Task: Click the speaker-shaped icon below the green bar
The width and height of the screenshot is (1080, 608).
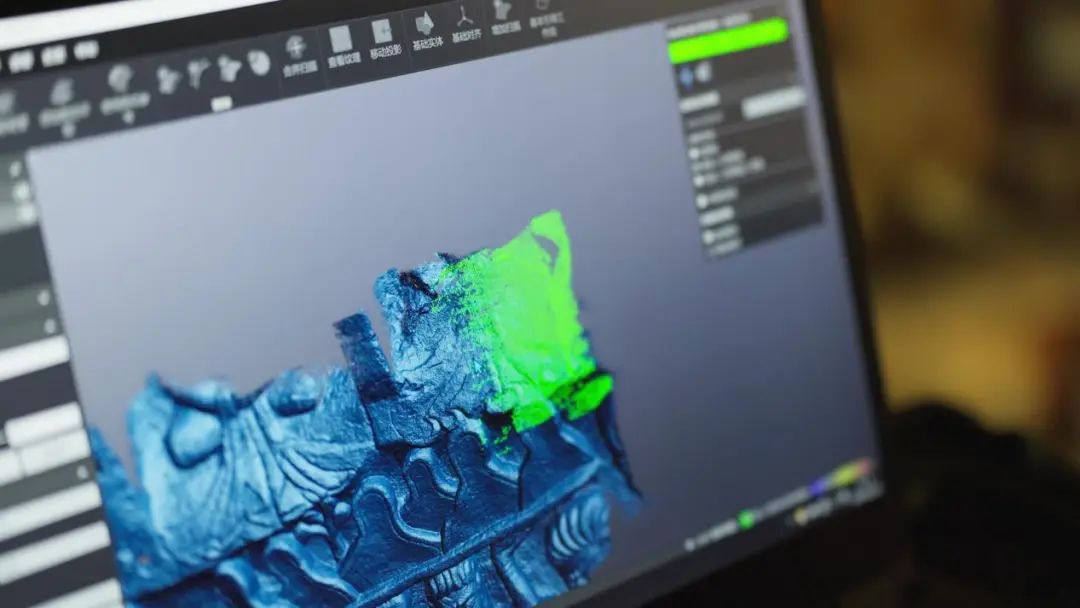Action: [701, 71]
